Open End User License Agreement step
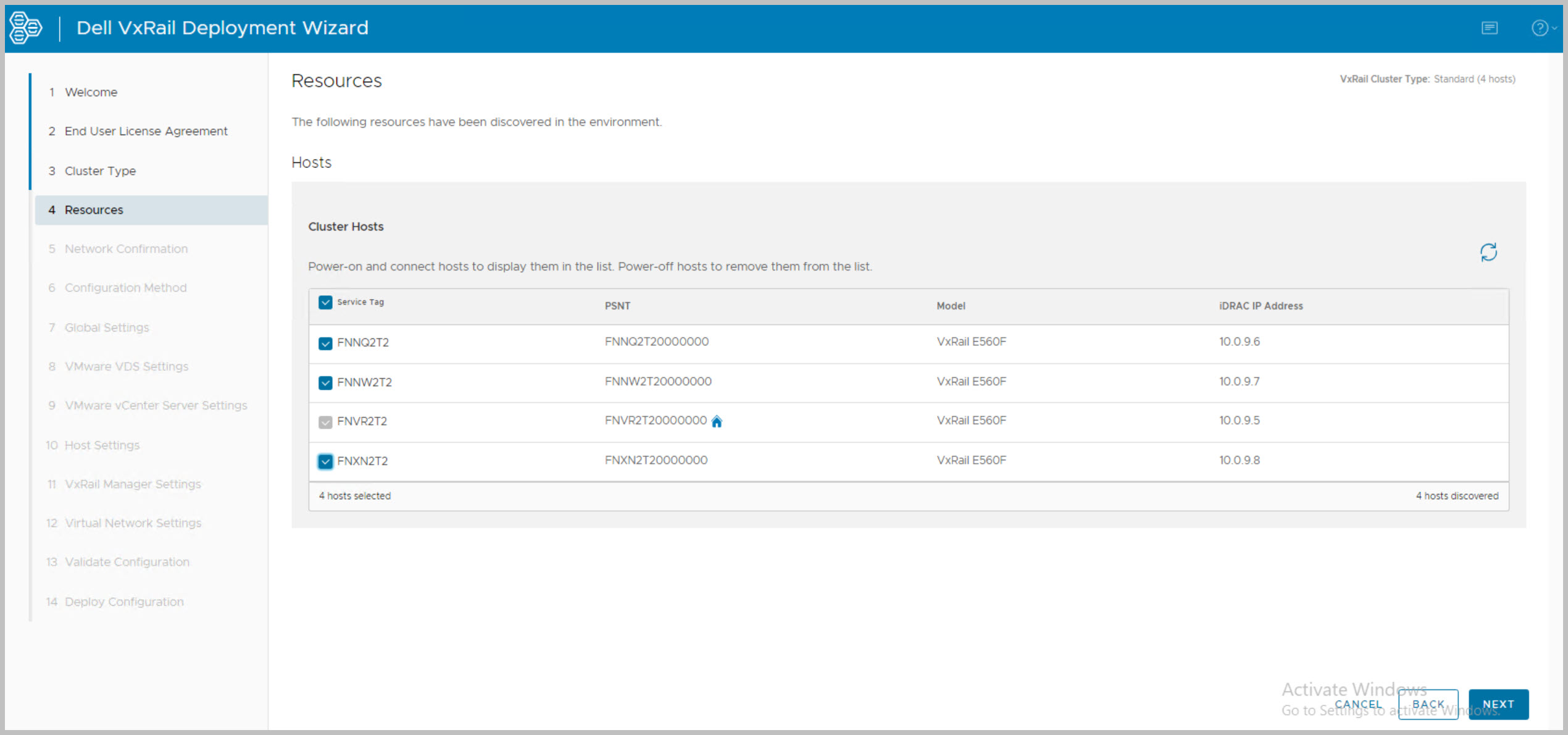Image resolution: width=1568 pixels, height=735 pixels. click(146, 131)
